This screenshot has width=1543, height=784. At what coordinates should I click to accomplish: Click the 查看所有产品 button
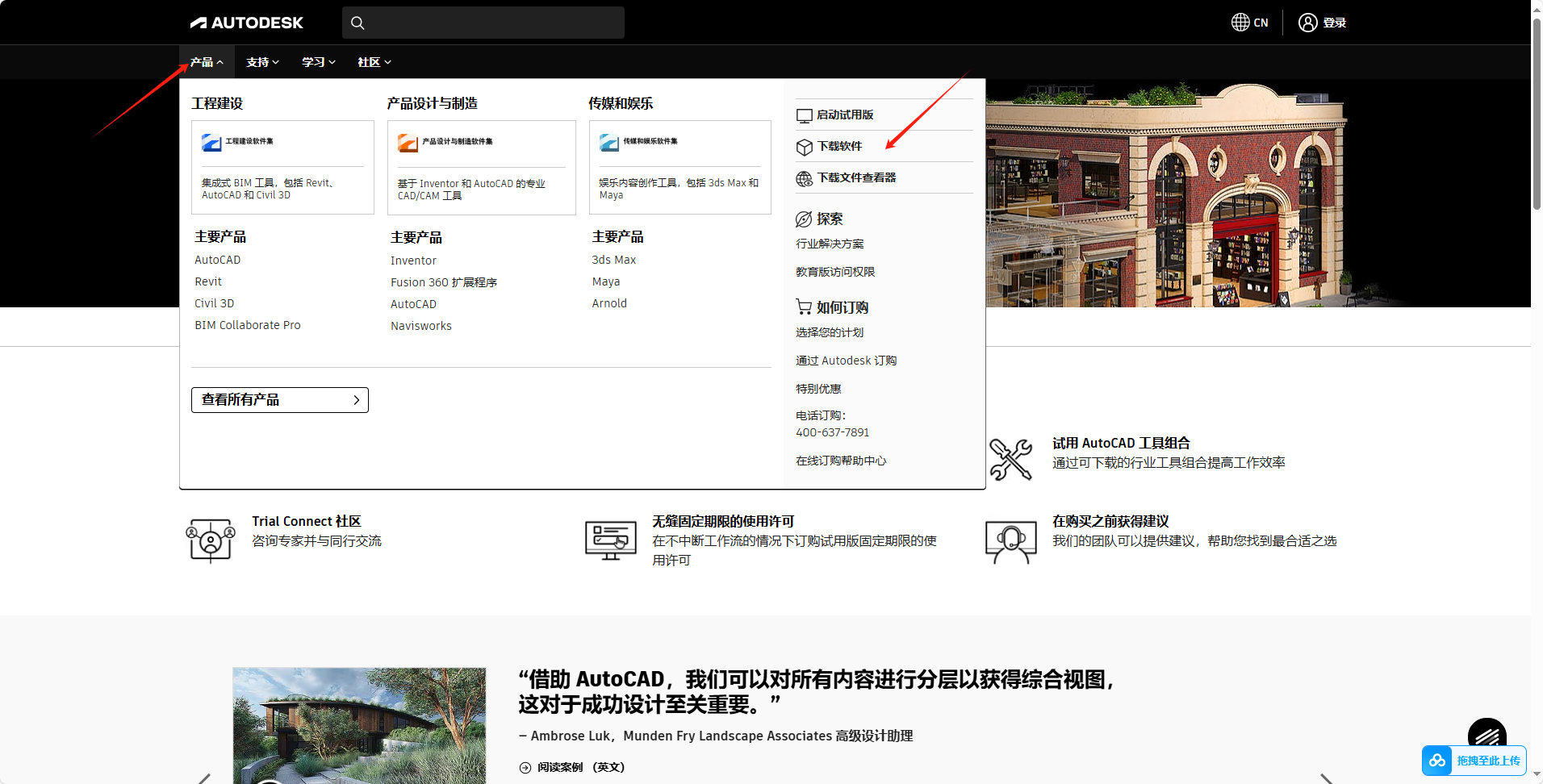coord(280,400)
